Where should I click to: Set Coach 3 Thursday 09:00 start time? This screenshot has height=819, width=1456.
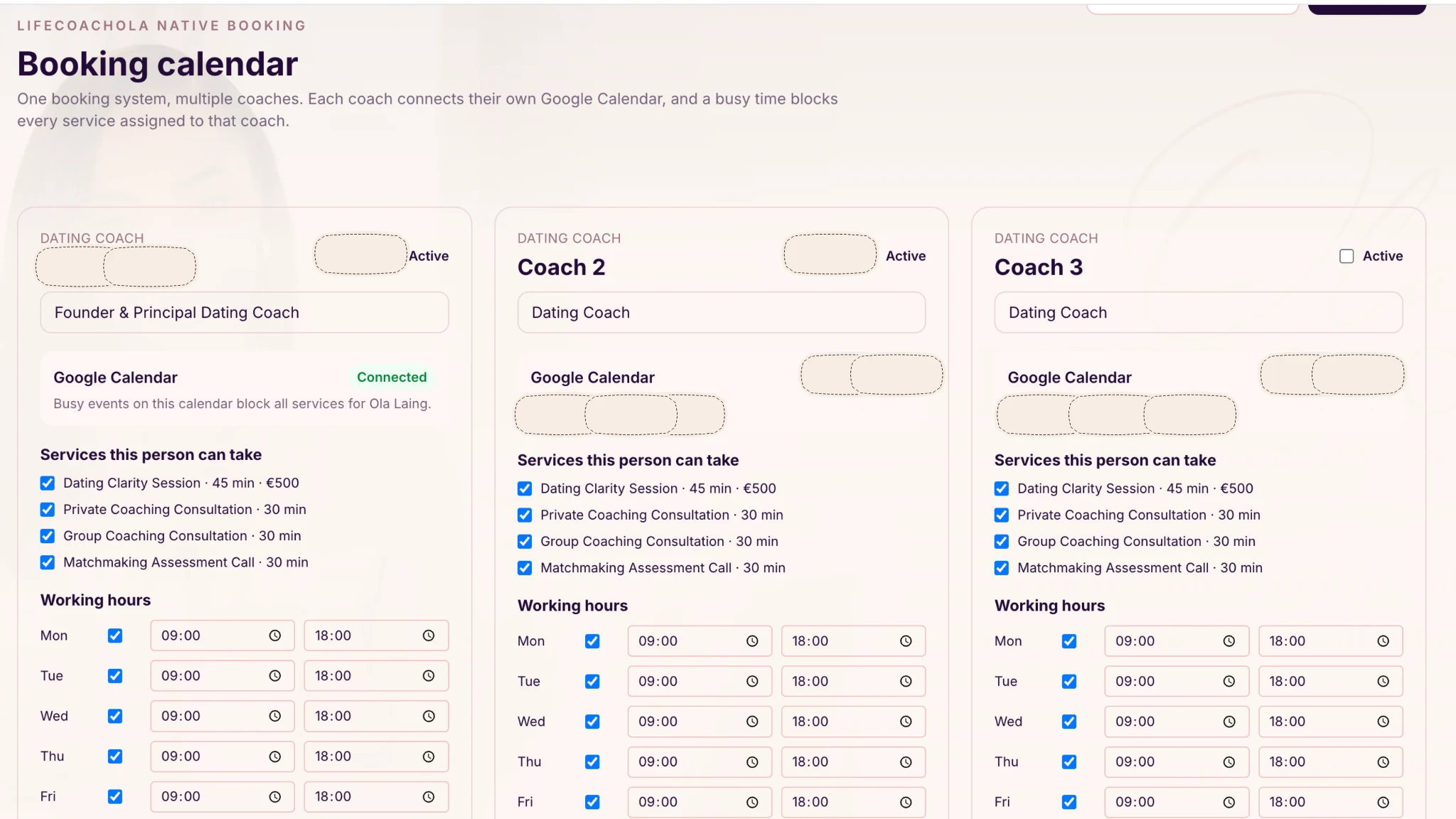coord(1177,762)
